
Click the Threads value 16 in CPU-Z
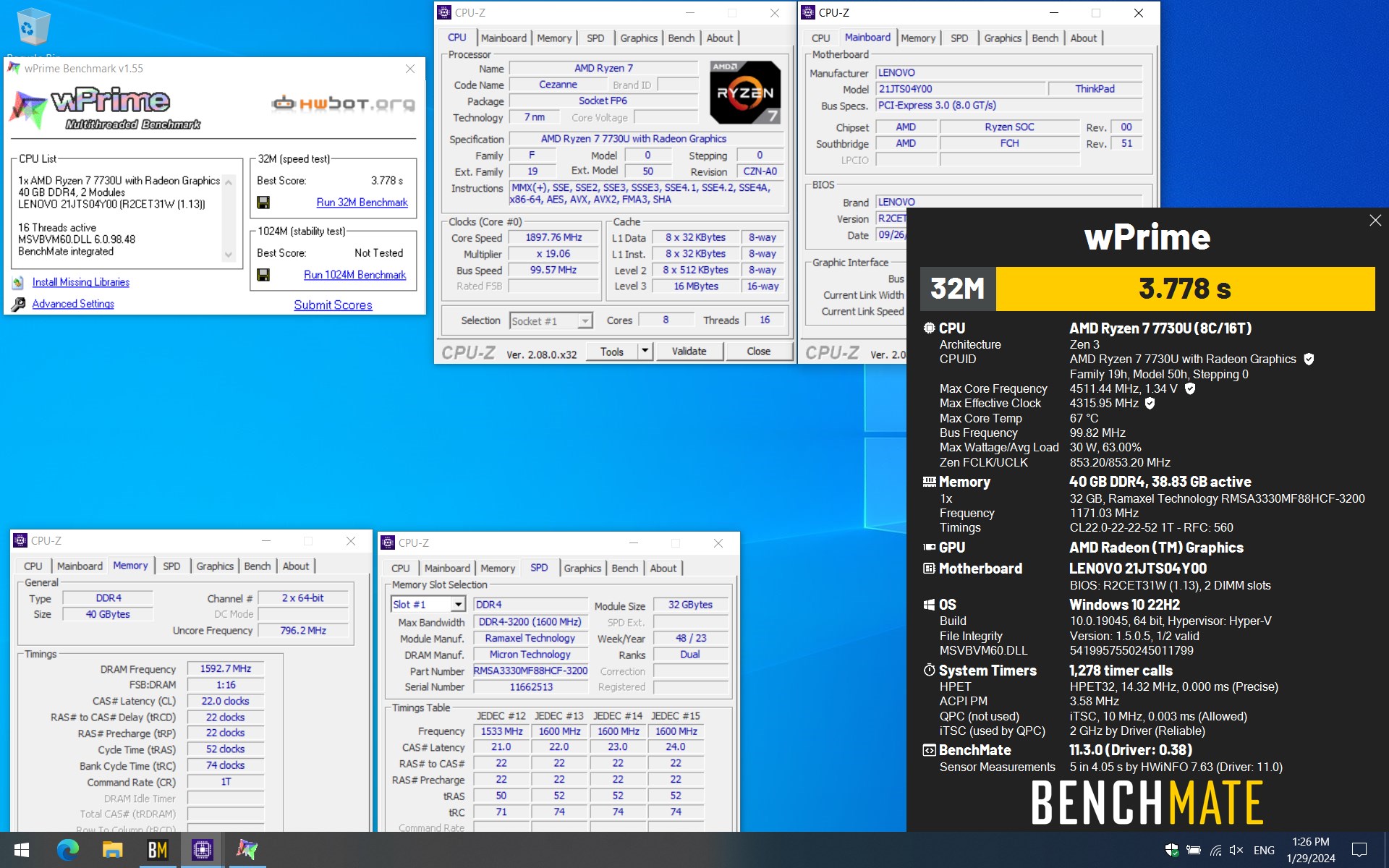(765, 320)
